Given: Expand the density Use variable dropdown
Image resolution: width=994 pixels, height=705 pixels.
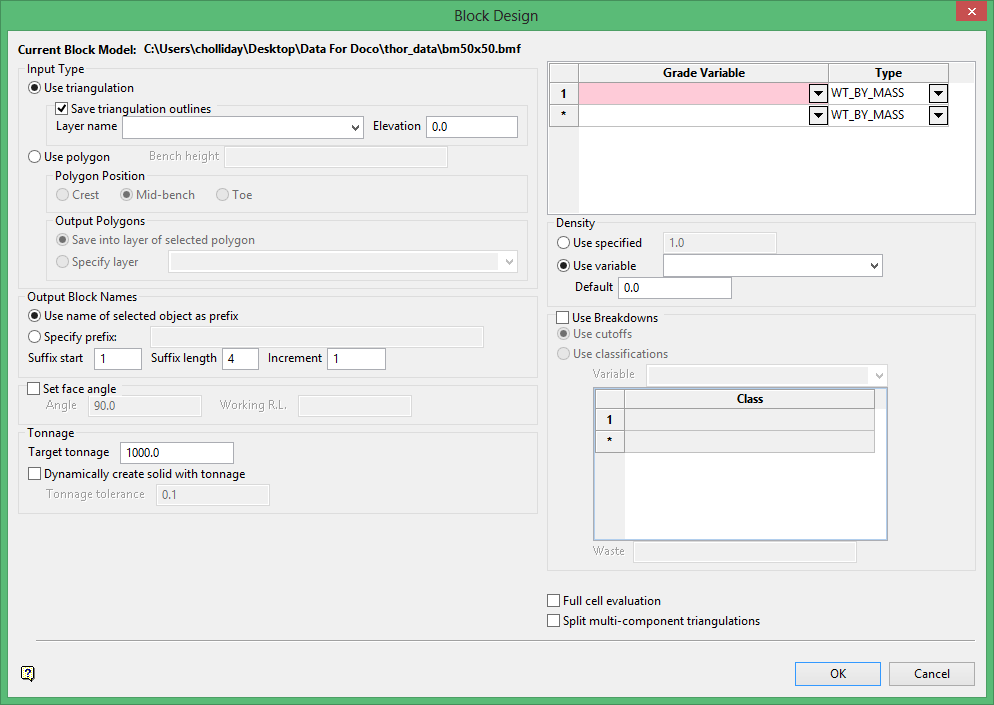Looking at the screenshot, I should tap(875, 266).
